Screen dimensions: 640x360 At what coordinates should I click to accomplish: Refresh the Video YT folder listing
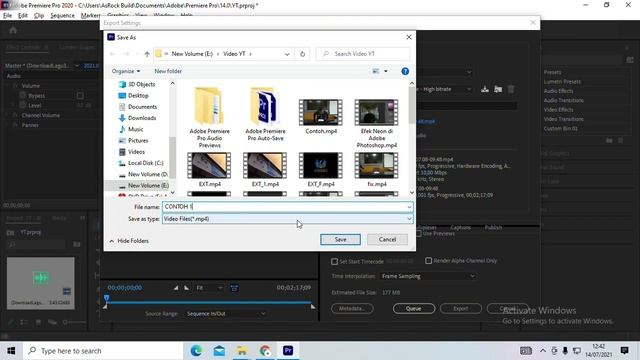click(302, 54)
